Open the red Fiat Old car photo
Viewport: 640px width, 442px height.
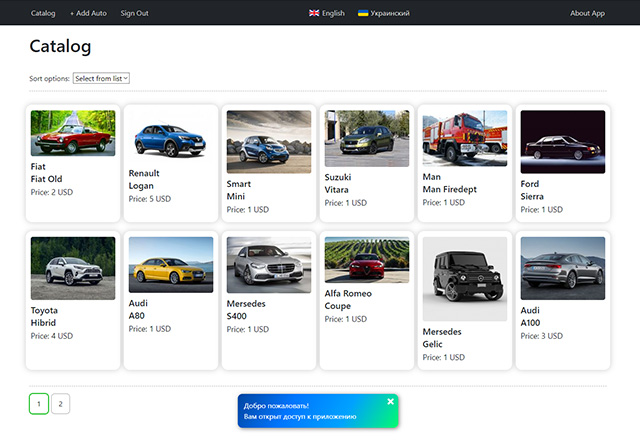point(73,133)
